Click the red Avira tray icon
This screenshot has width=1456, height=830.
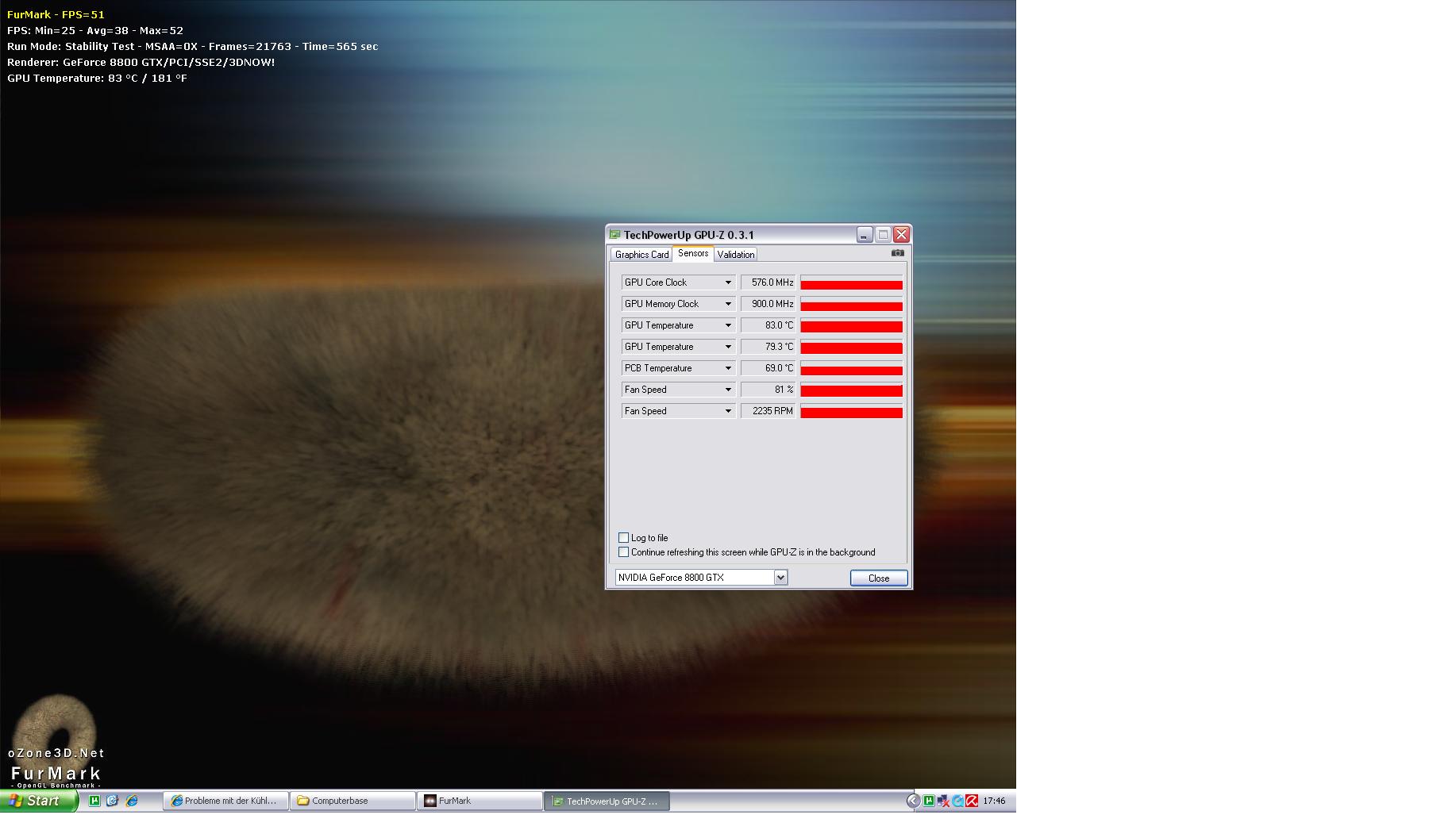click(972, 801)
